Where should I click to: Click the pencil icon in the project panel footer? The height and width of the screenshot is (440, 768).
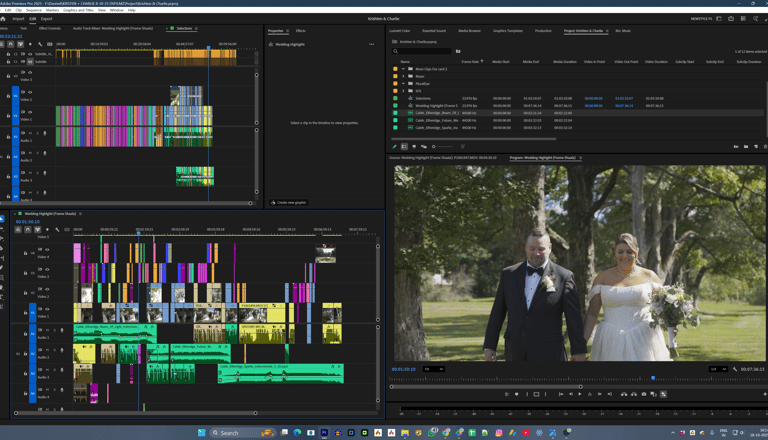pos(394,146)
